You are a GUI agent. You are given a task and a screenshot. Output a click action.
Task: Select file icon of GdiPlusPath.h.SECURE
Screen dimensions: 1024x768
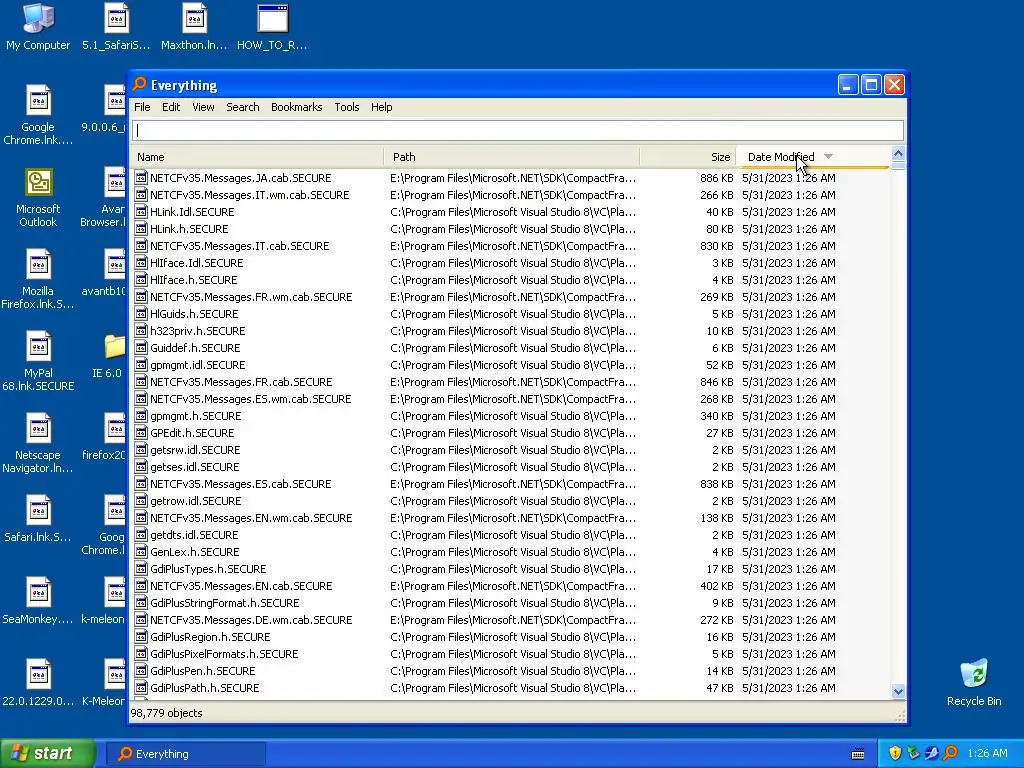140,688
